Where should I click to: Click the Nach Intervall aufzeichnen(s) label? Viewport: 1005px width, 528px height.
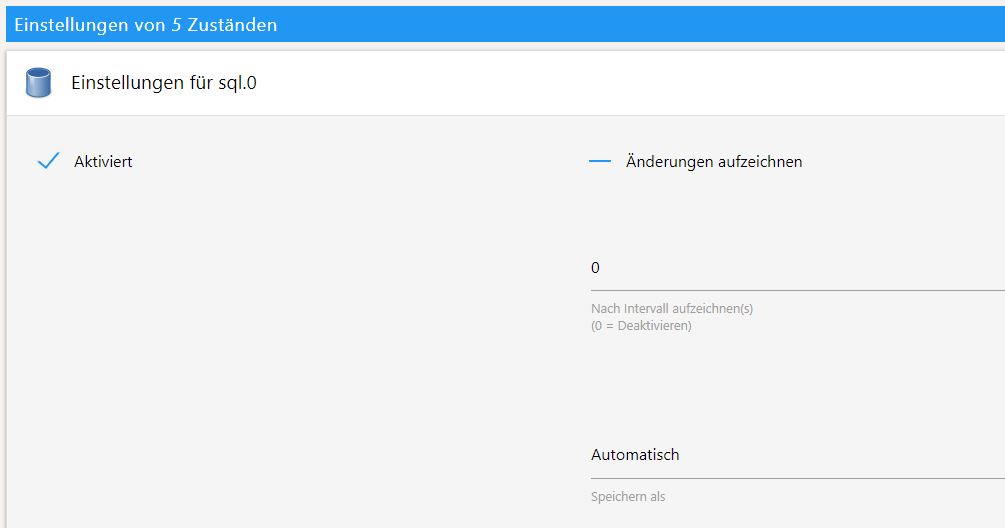(x=672, y=309)
